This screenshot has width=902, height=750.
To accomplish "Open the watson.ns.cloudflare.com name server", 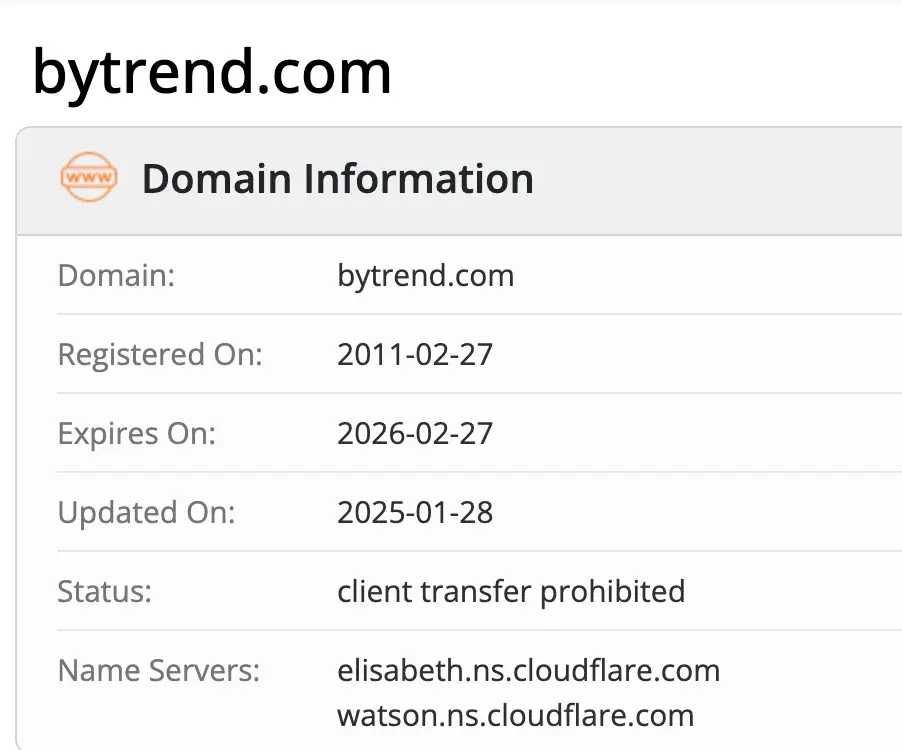I will coord(515,716).
